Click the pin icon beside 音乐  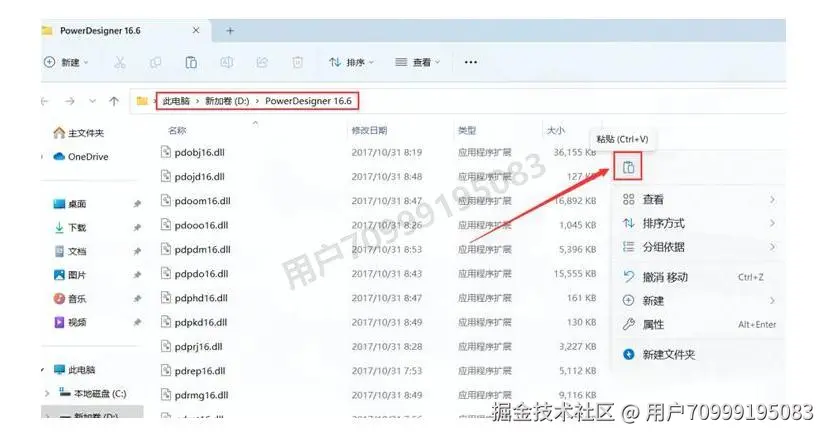click(x=137, y=299)
